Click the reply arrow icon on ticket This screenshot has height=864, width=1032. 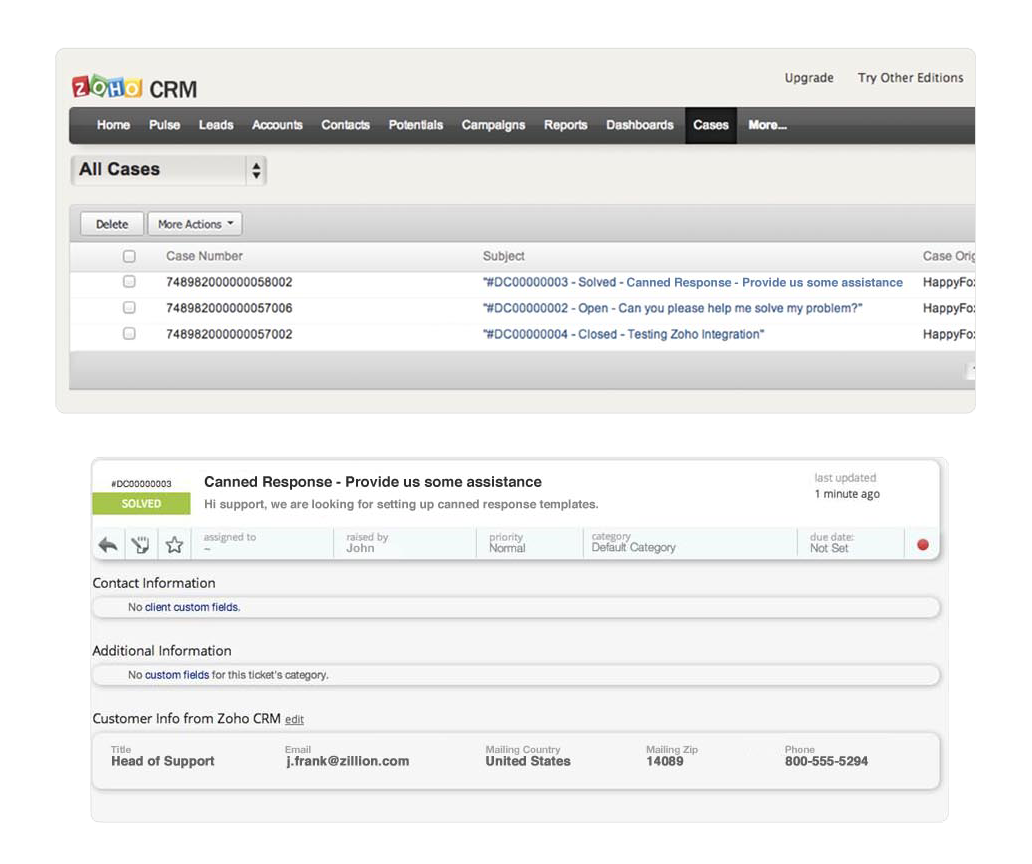(x=108, y=545)
